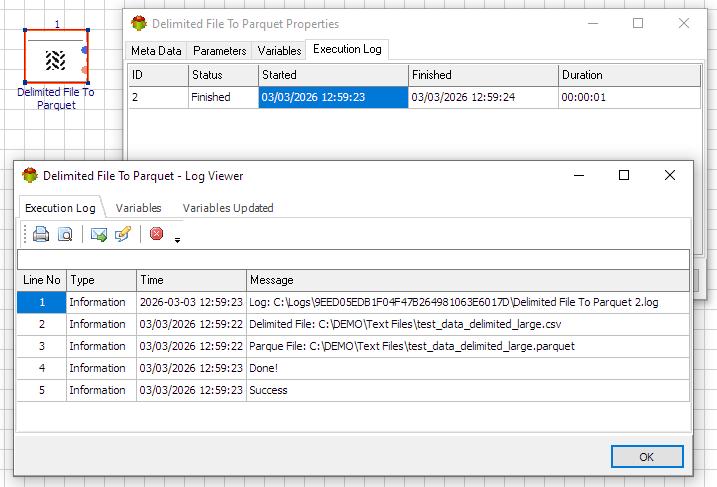Screen dimensions: 717x487
Task: Close the Properties window
Action: tap(684, 23)
